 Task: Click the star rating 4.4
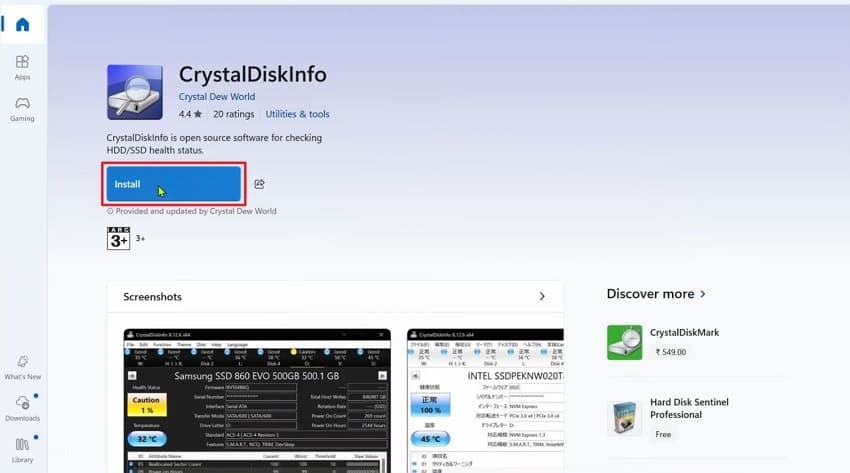190,114
